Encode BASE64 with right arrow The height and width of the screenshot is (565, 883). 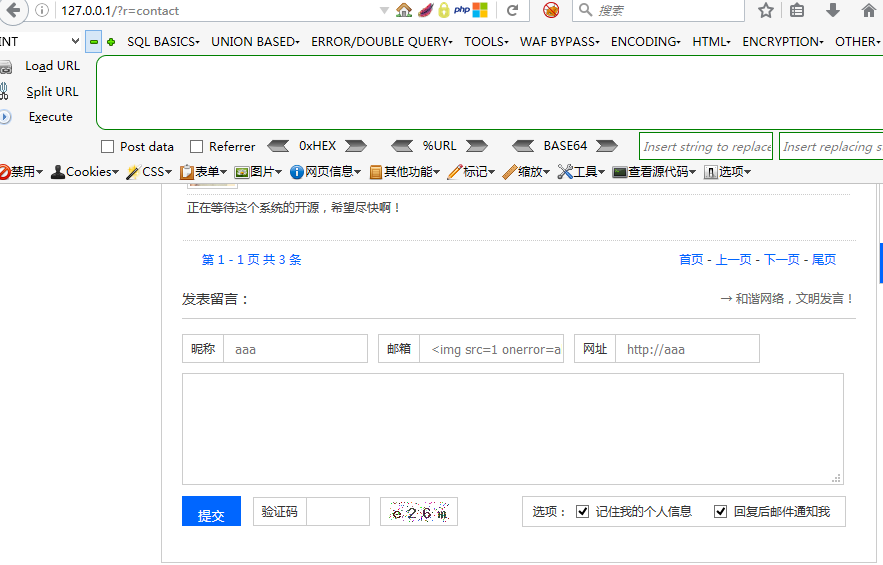[606, 146]
